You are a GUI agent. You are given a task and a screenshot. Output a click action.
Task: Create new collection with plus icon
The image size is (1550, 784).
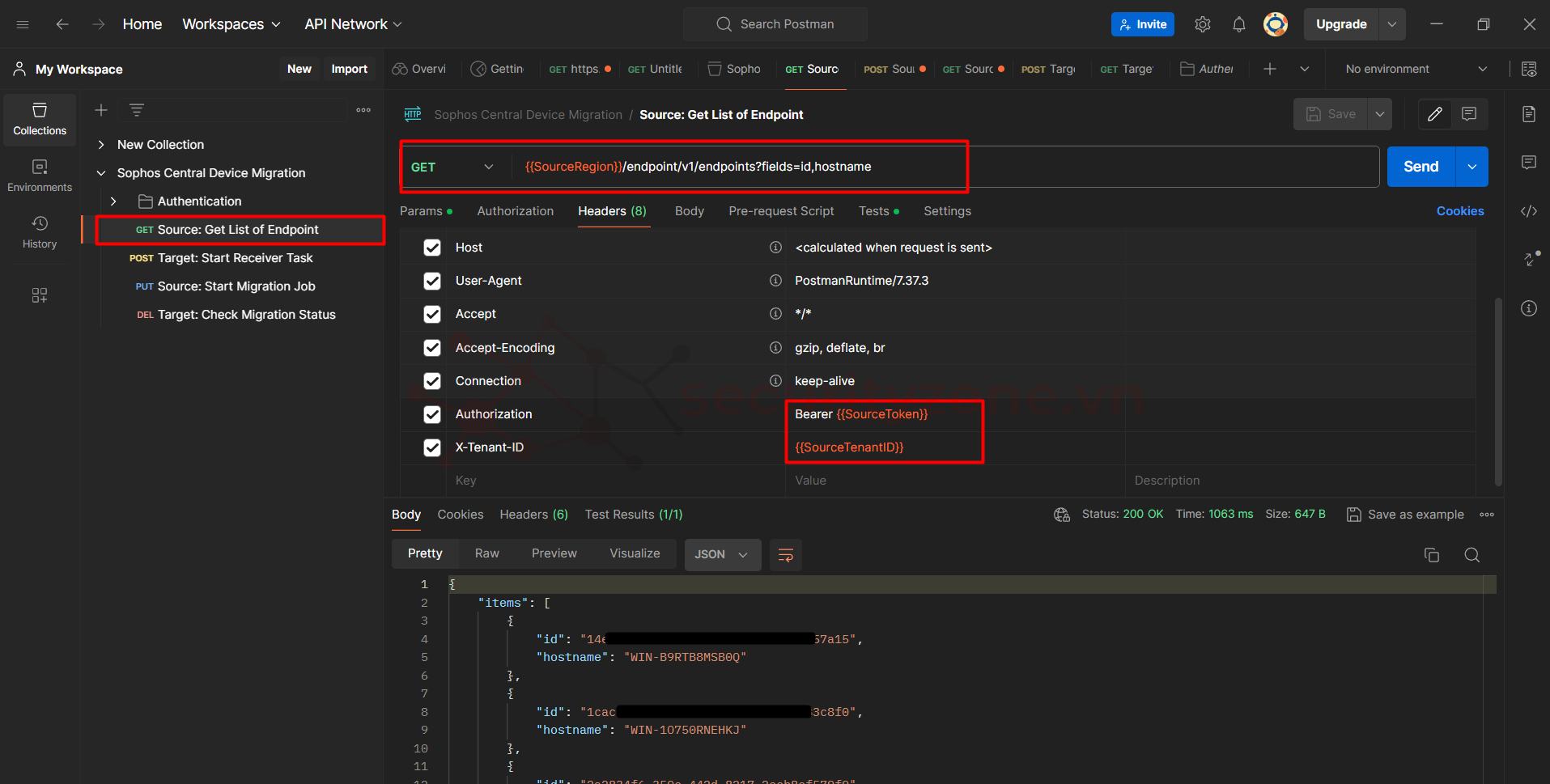(x=101, y=110)
